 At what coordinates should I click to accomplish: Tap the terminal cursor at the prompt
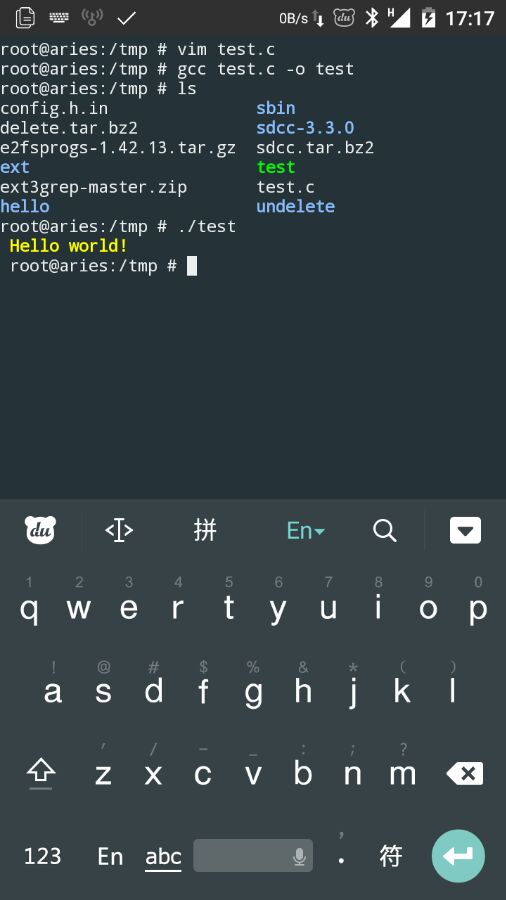tap(192, 266)
